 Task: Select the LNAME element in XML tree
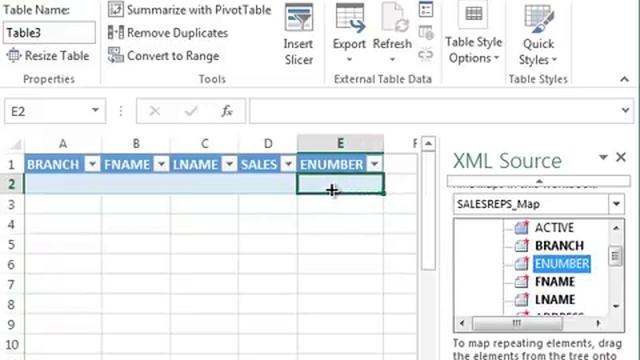(555, 299)
